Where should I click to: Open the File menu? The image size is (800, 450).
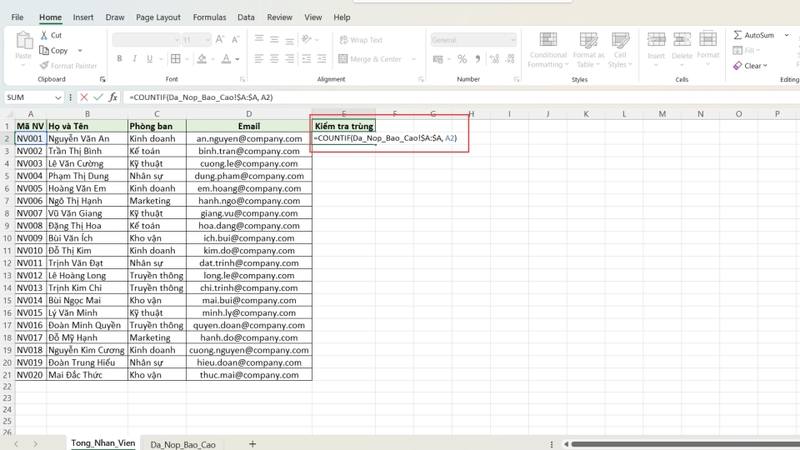pos(17,17)
